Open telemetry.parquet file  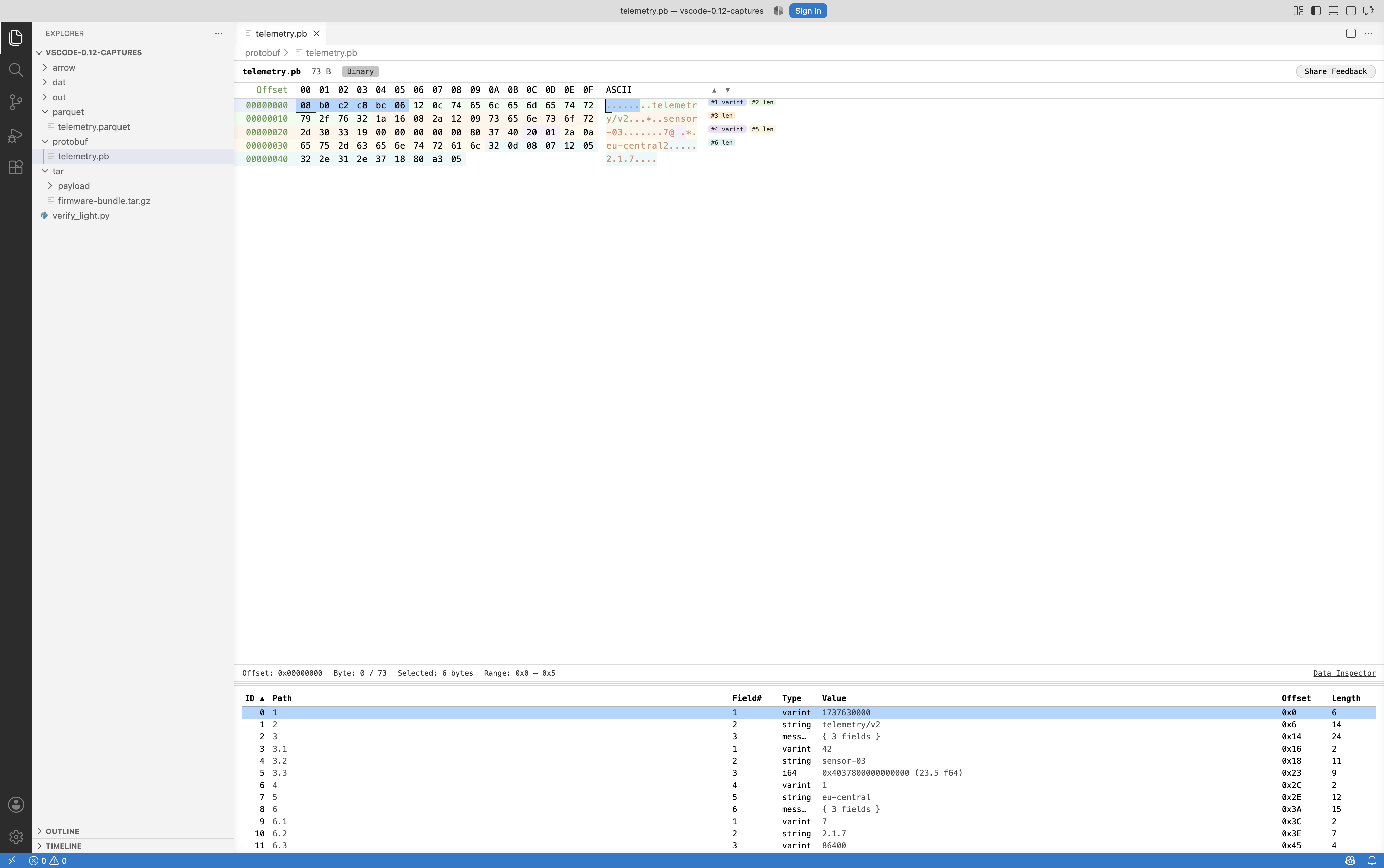click(133, 127)
